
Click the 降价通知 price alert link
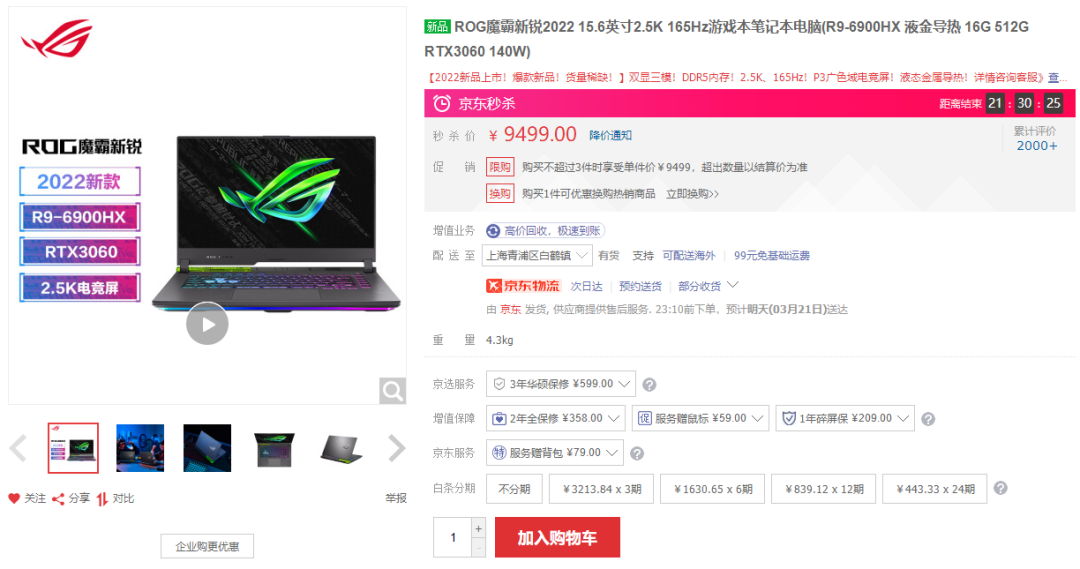click(610, 136)
